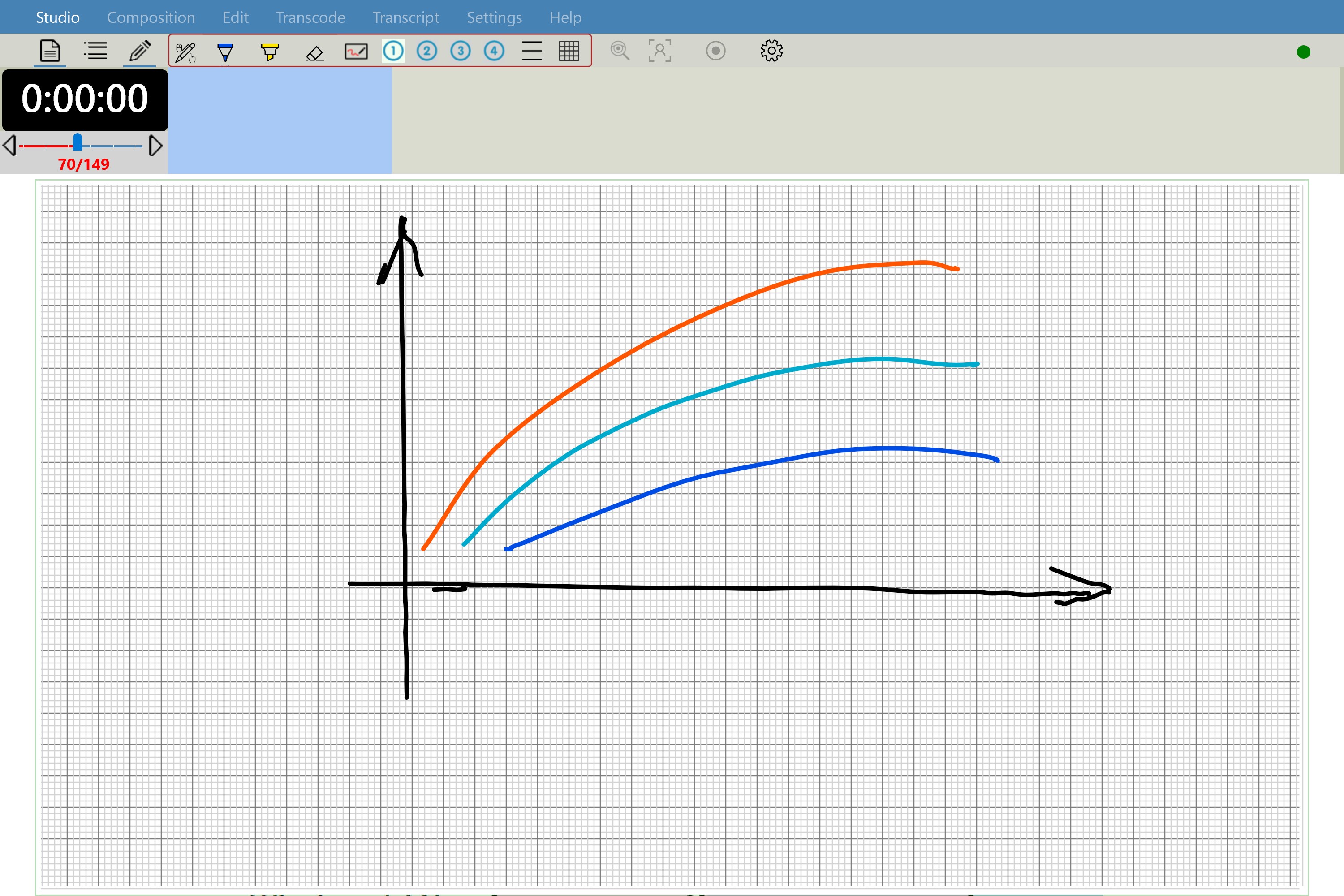
Task: Click the Help menu item
Action: [565, 17]
